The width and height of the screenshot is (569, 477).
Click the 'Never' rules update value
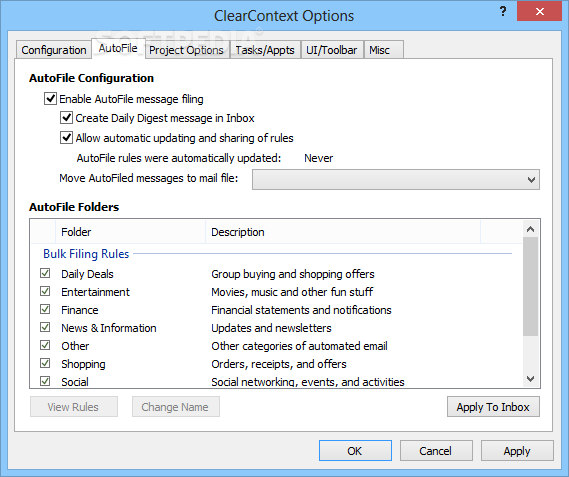318,158
